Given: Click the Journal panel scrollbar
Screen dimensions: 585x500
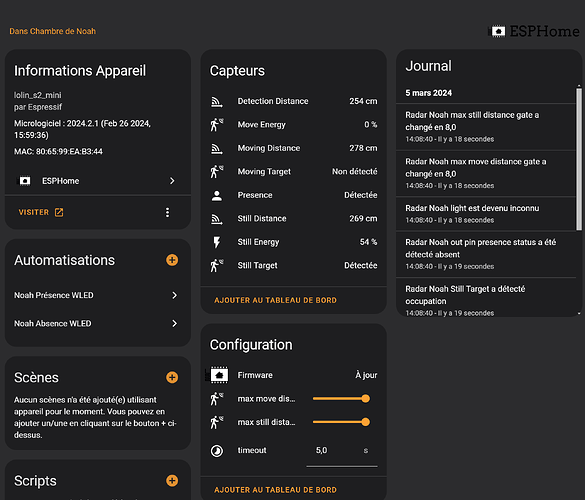Looking at the screenshot, I should click(x=579, y=159).
